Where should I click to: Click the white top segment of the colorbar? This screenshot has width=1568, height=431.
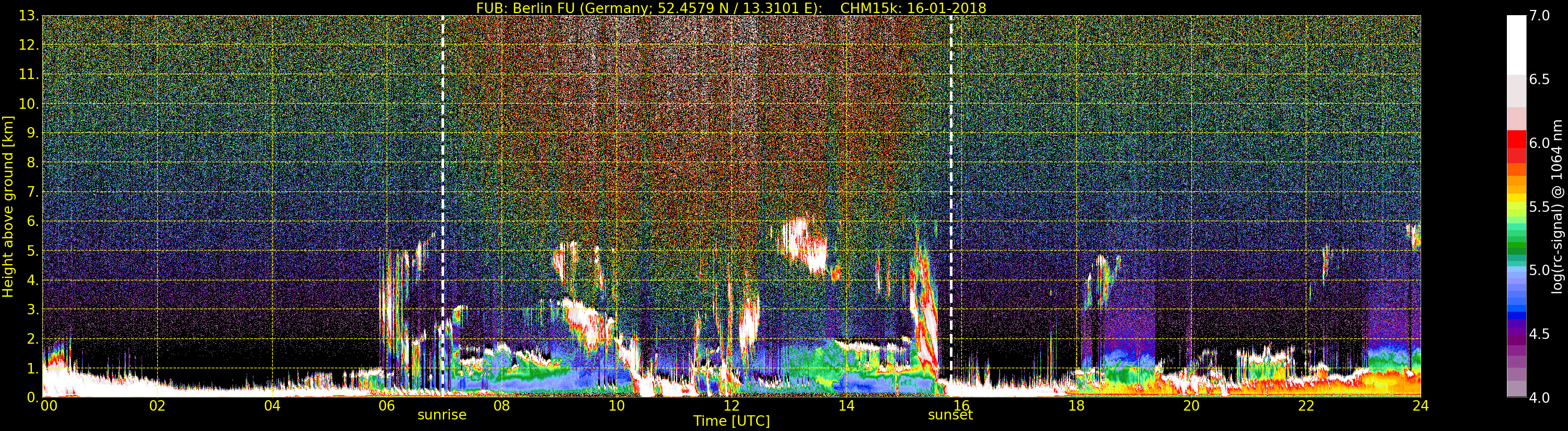click(x=1516, y=46)
